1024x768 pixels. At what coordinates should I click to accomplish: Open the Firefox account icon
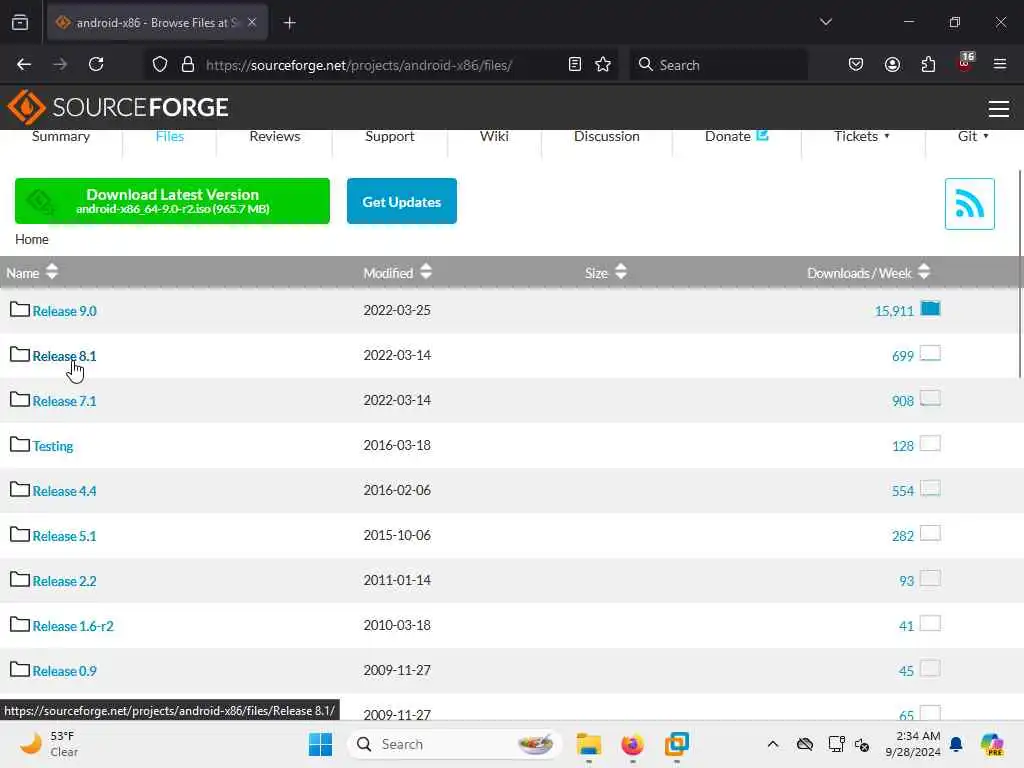[892, 64]
